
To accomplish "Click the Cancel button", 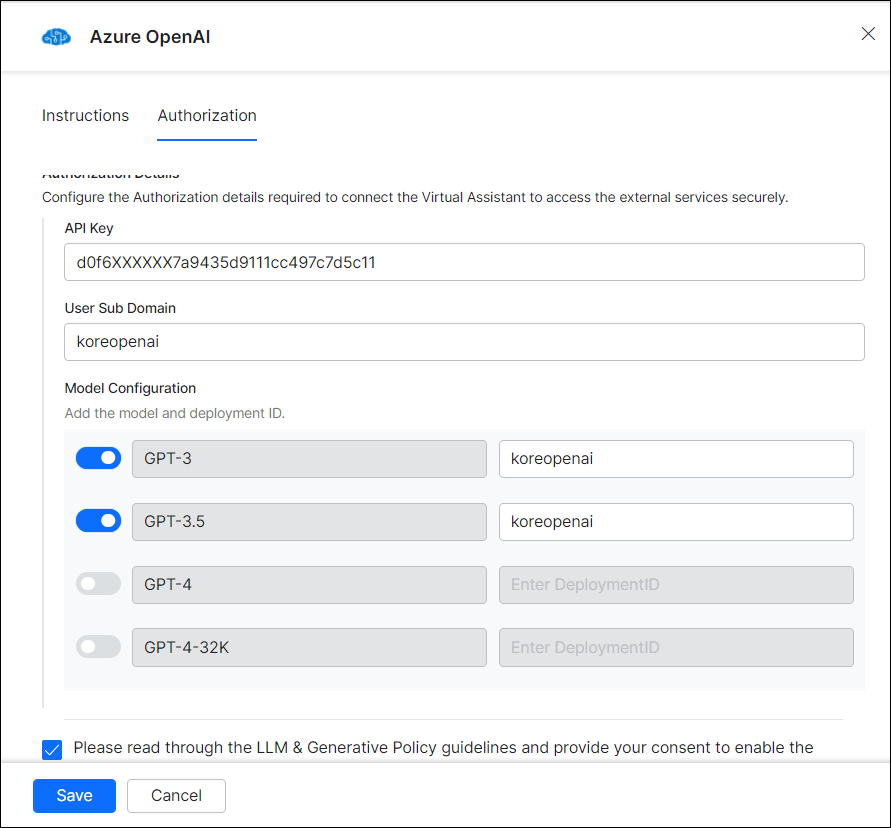I will pyautogui.click(x=176, y=795).
